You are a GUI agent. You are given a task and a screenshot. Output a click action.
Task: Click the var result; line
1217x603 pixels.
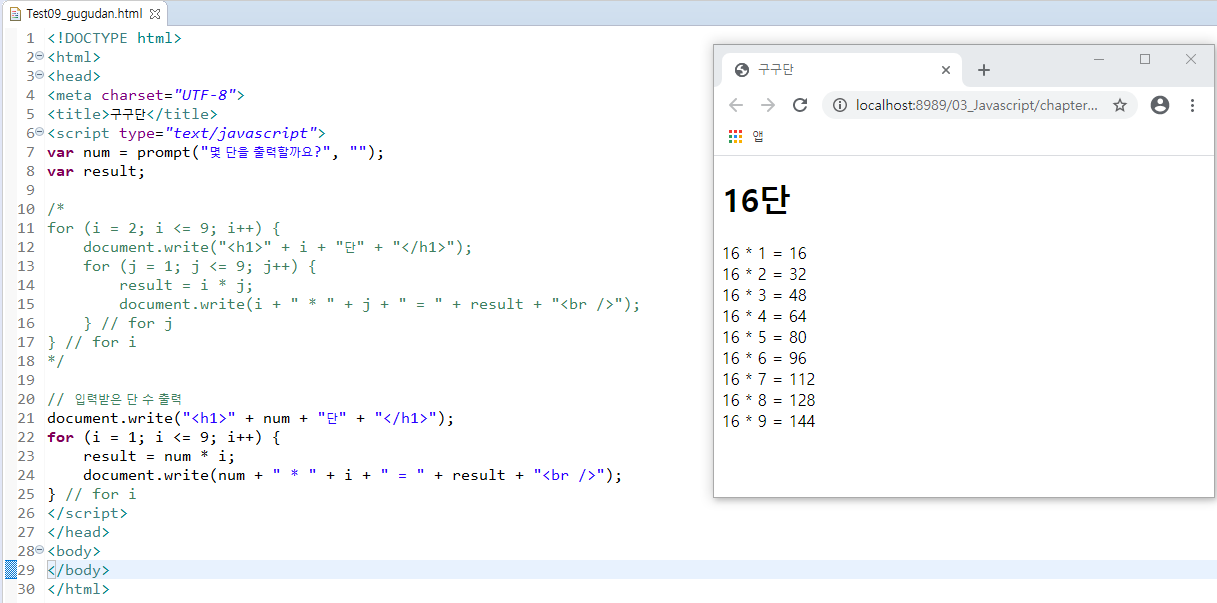coord(96,171)
